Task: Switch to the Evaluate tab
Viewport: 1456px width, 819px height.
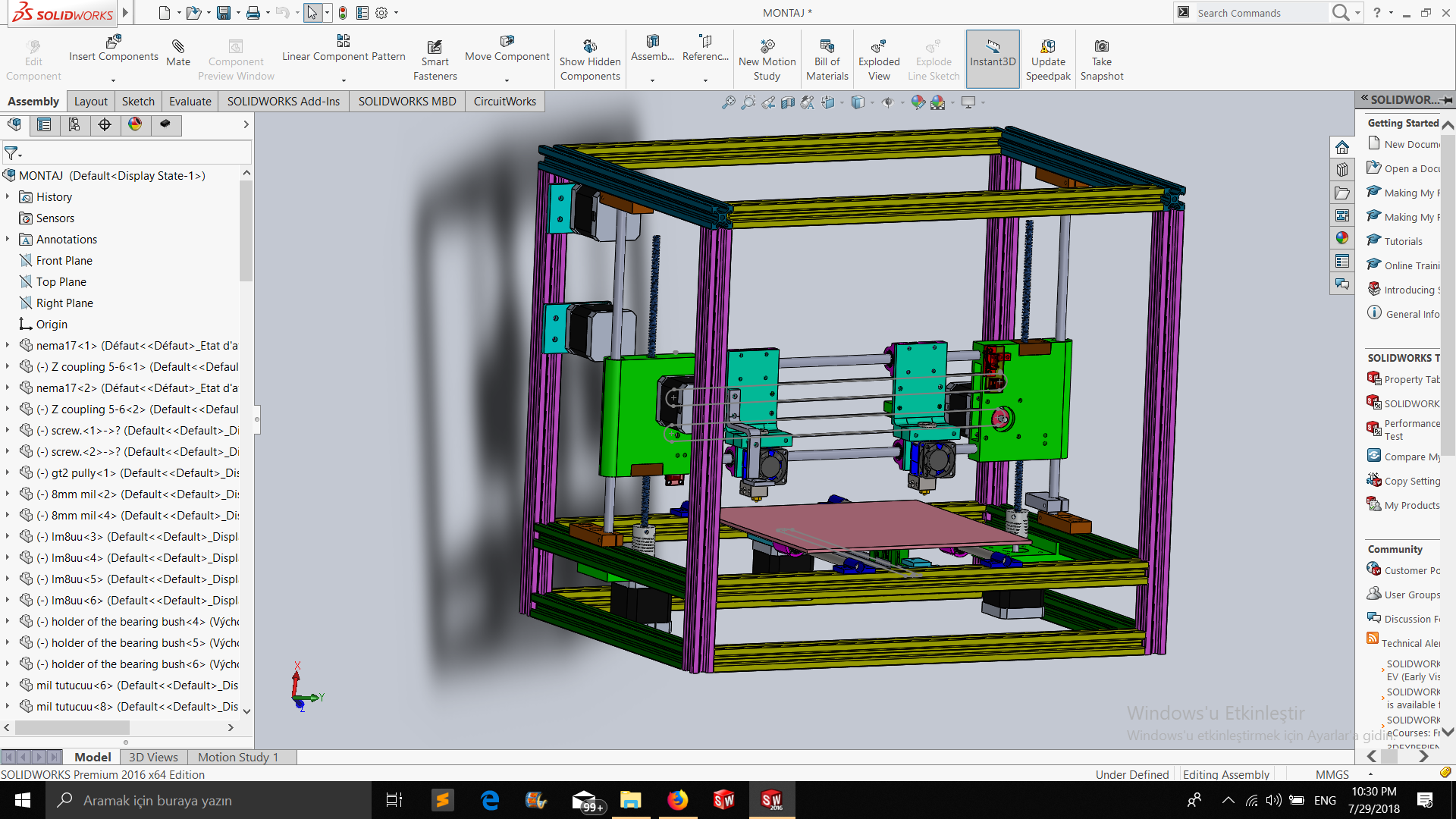Action: [190, 101]
